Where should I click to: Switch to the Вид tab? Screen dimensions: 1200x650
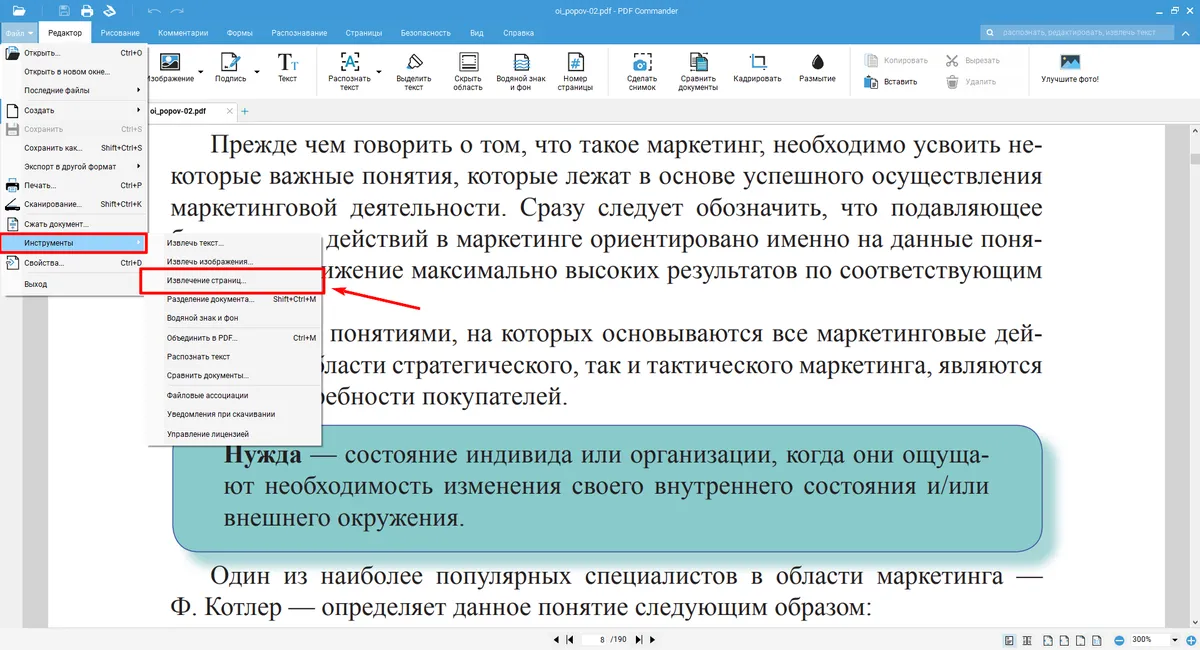coord(477,33)
